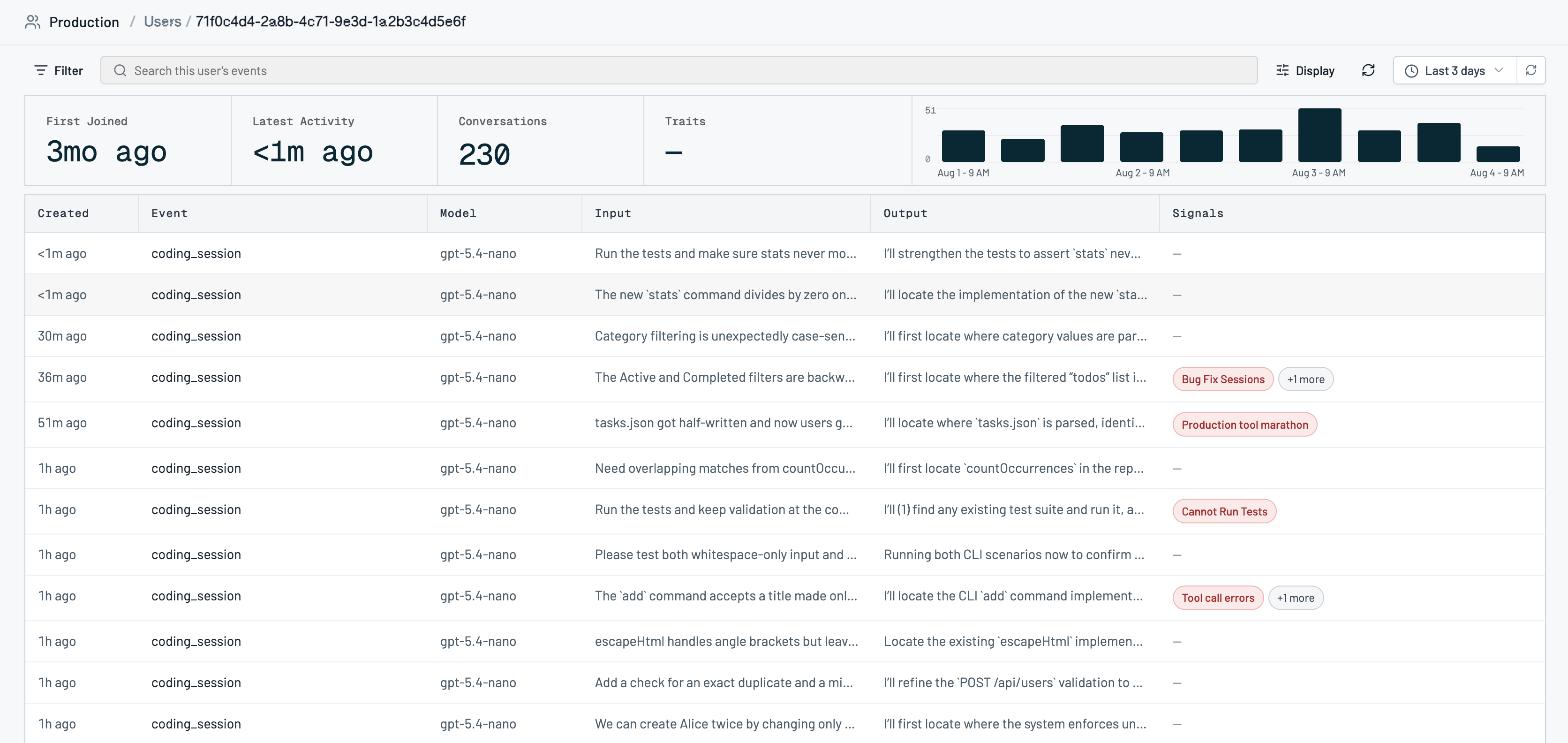Click the '30m ago' created cell
The height and width of the screenshot is (743, 1568).
62,336
